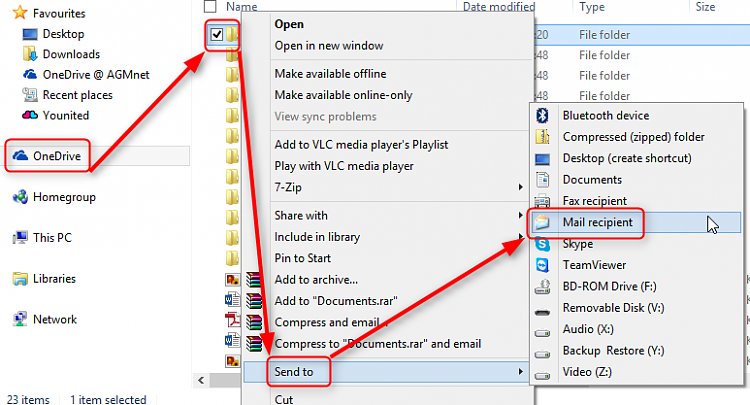The width and height of the screenshot is (750, 405).
Task: Click the This PC computer icon
Action: (x=20, y=238)
